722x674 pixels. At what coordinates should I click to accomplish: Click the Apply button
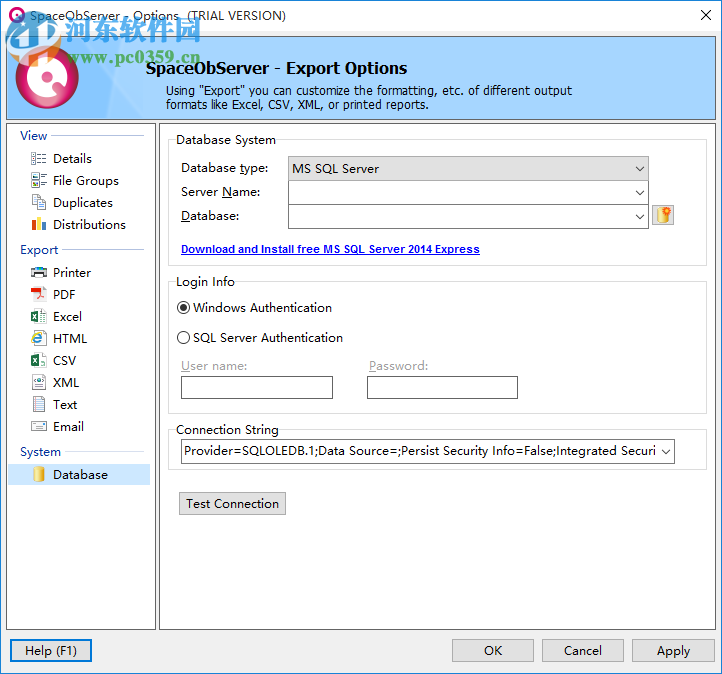673,651
